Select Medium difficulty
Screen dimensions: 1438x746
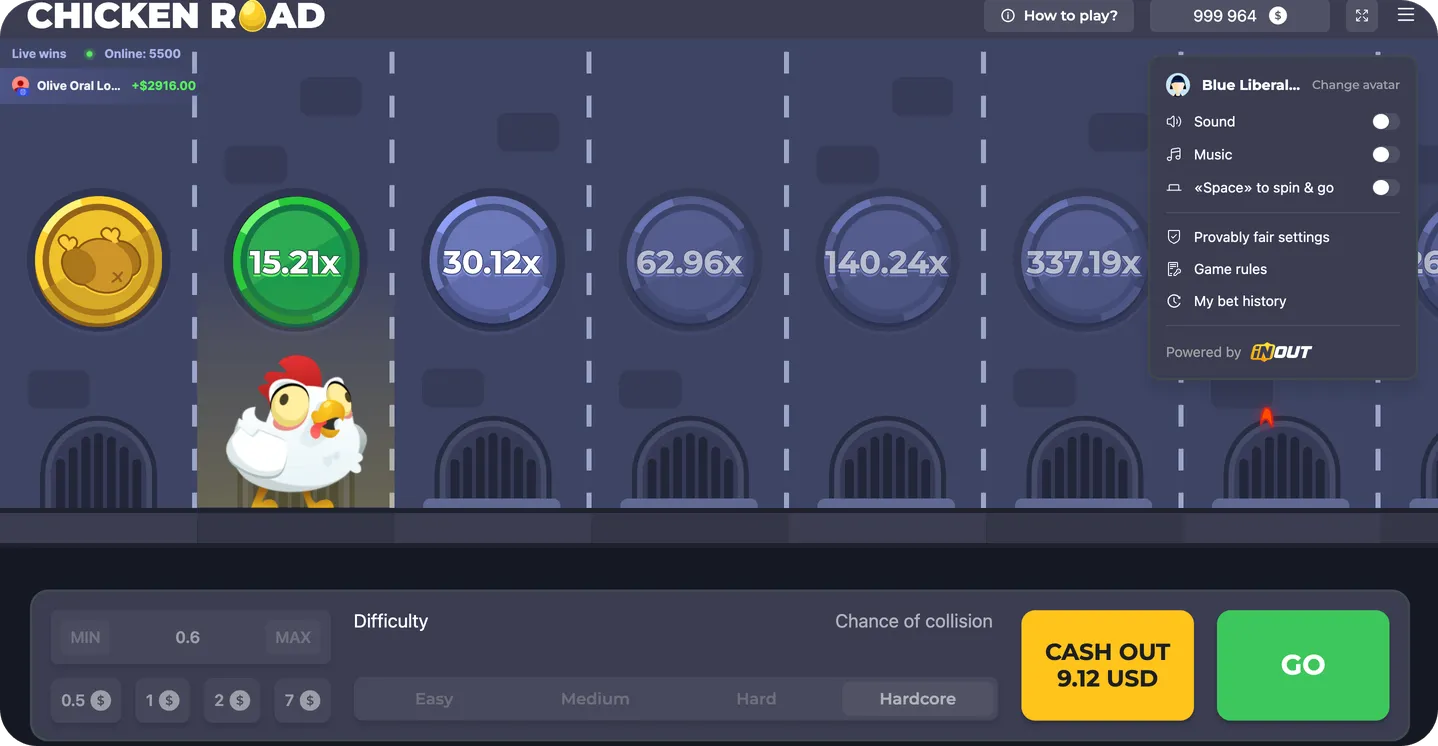pos(595,699)
